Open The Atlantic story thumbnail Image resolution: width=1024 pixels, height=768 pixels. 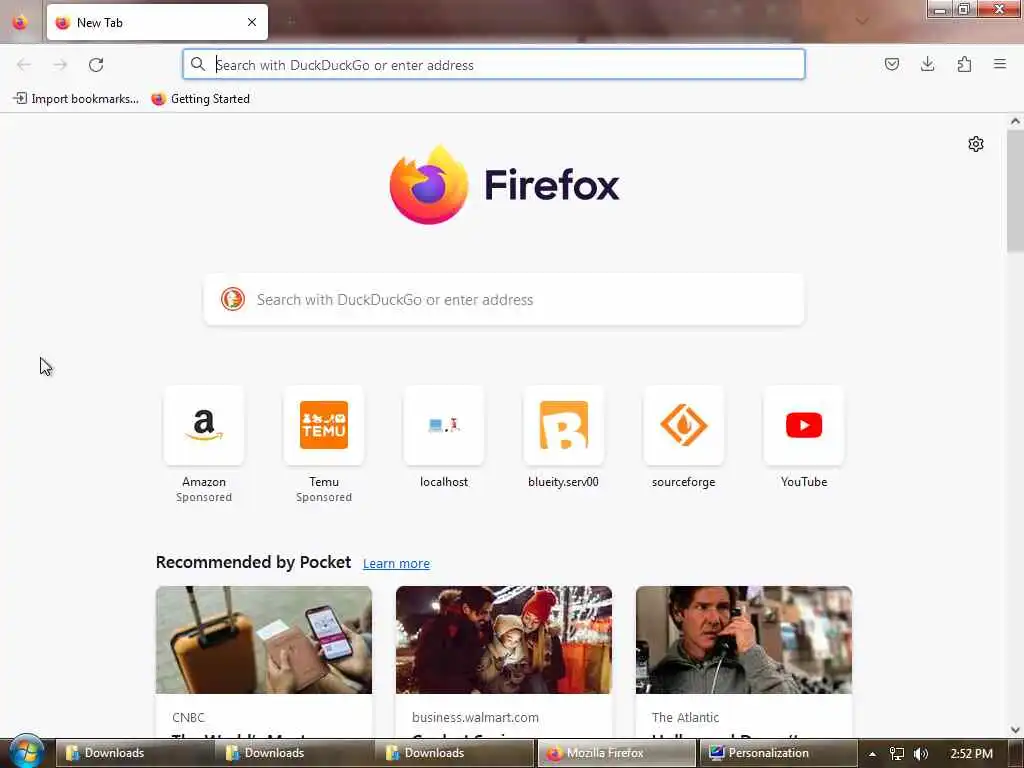click(744, 639)
